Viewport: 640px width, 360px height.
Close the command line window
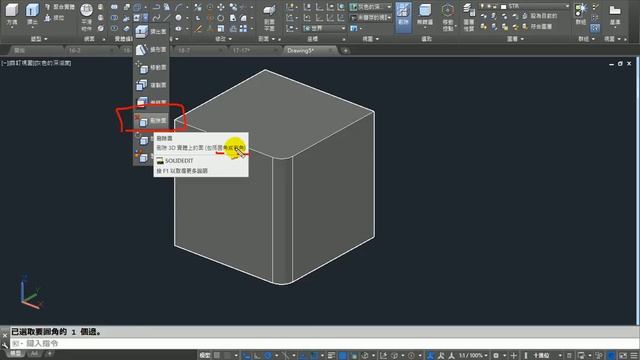click(4, 336)
